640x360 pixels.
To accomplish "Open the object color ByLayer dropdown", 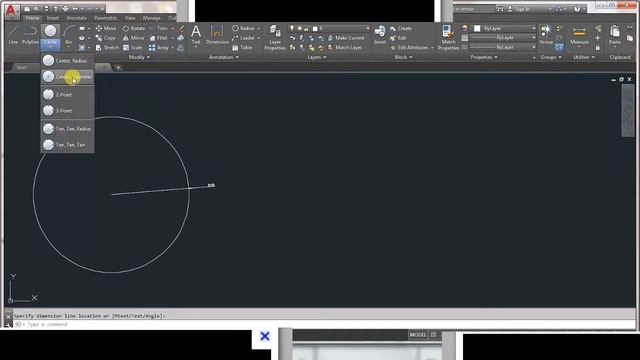I will 504,28.
